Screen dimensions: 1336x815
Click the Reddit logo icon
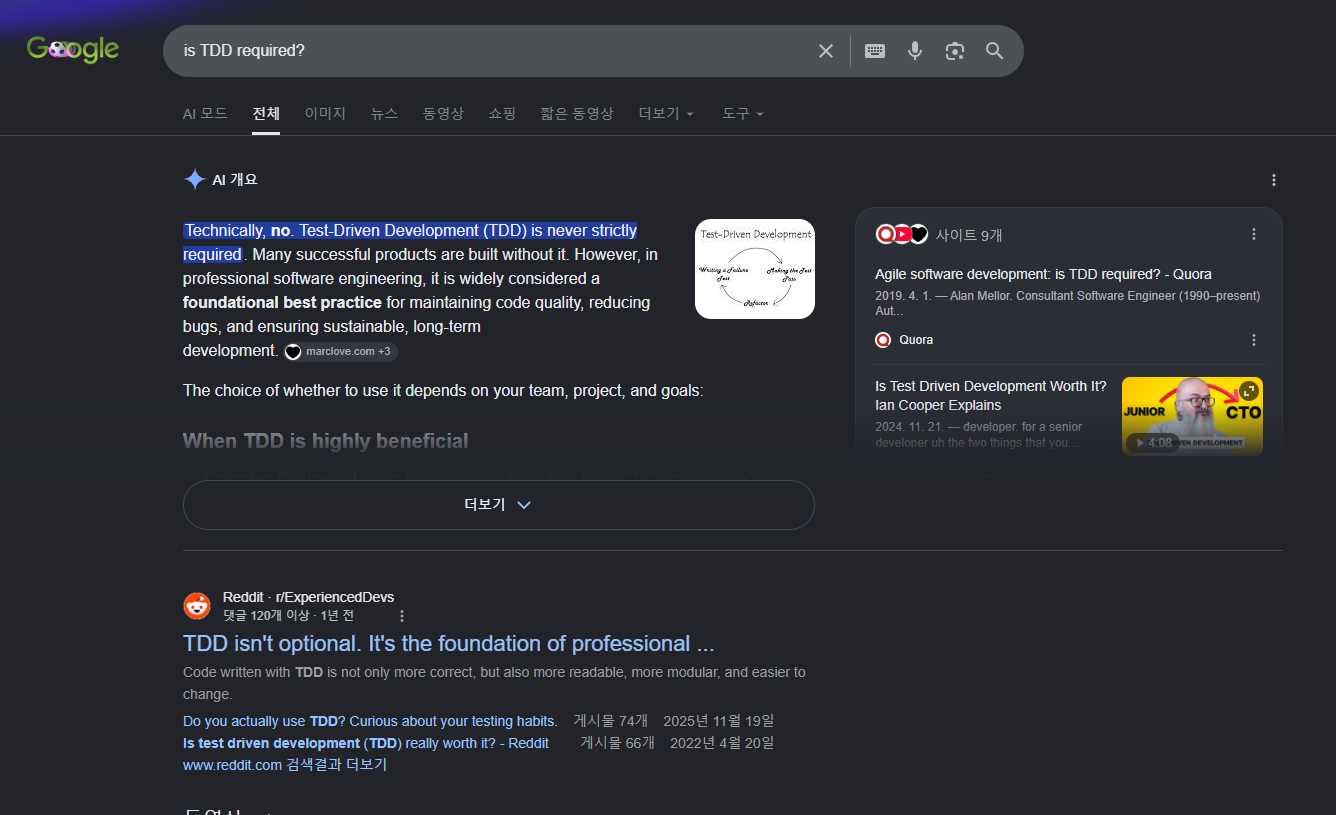click(x=197, y=606)
